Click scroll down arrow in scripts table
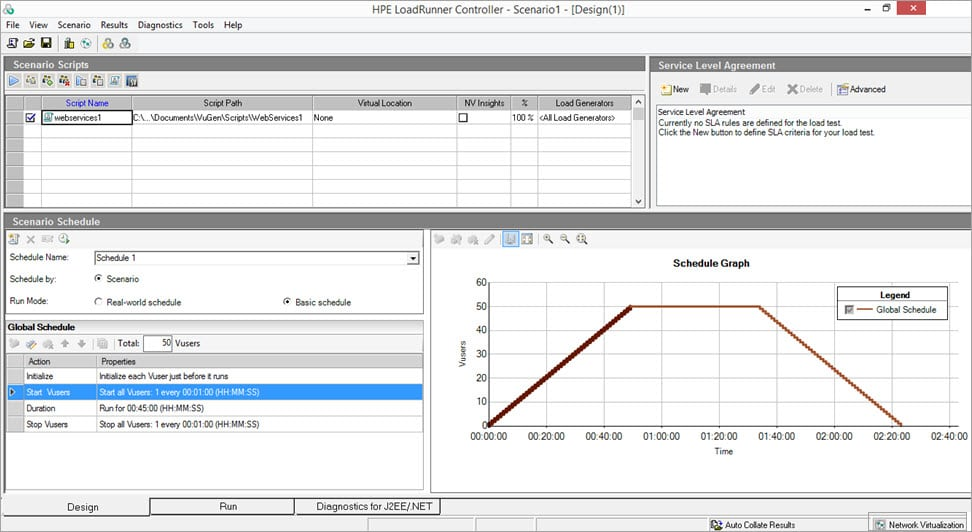 pyautogui.click(x=638, y=202)
